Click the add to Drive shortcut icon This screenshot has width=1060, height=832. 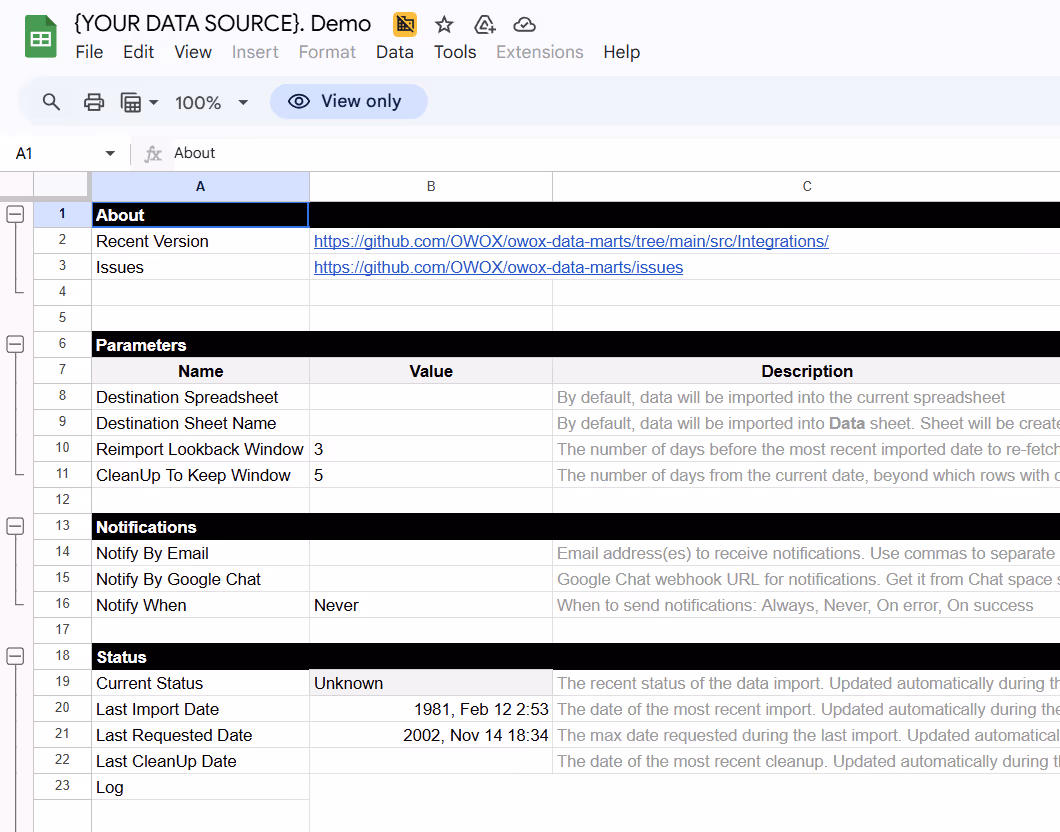pyautogui.click(x=485, y=25)
